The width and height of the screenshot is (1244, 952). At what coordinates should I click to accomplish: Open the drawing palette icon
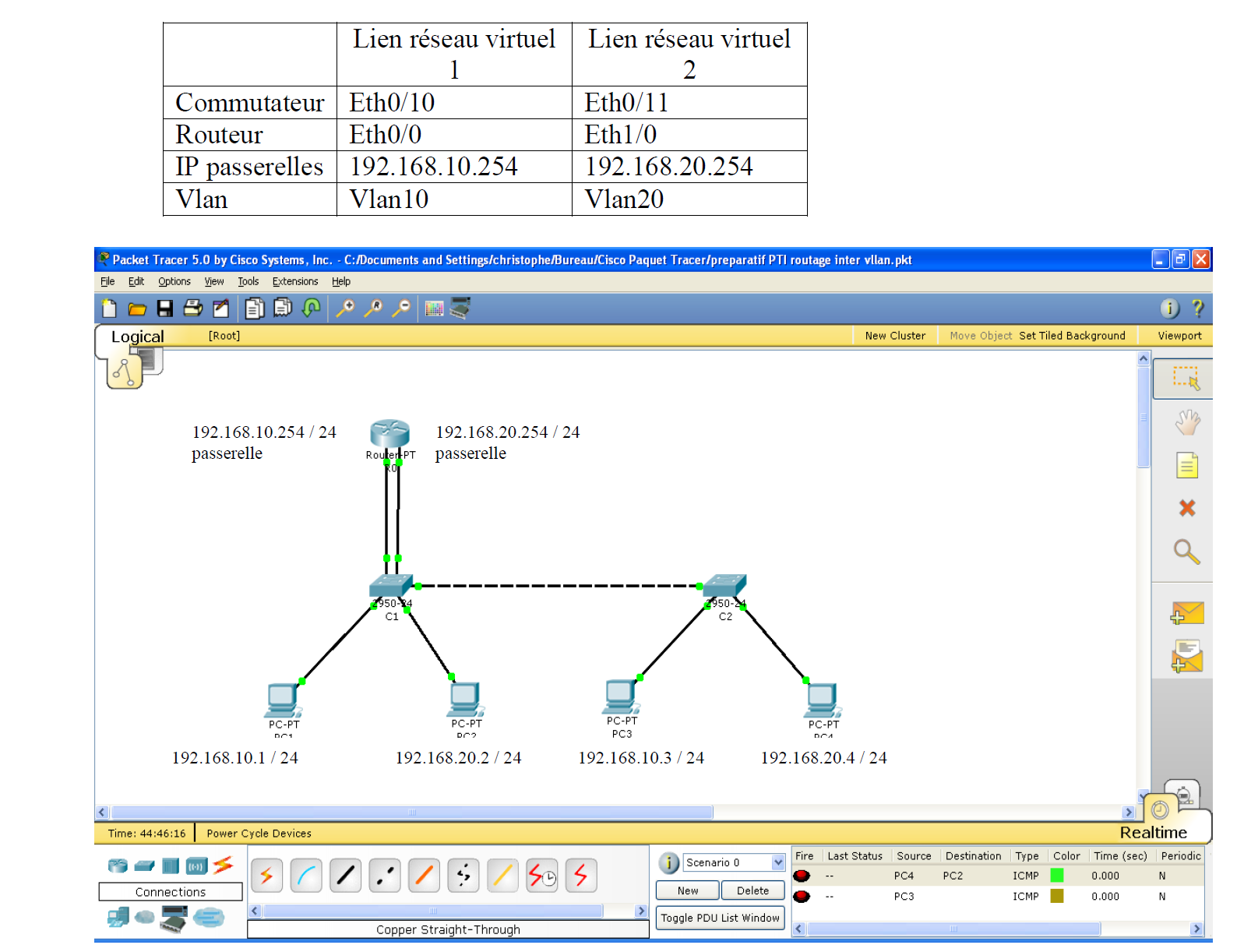point(435,309)
